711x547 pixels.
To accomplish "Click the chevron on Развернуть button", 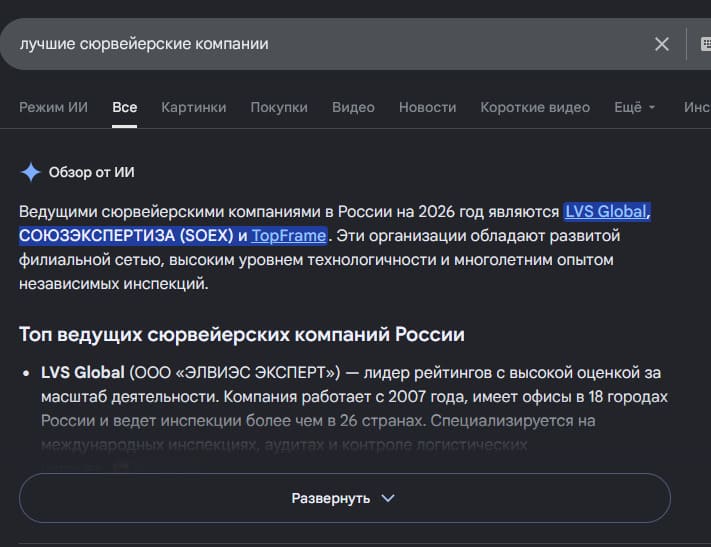I will pos(388,498).
